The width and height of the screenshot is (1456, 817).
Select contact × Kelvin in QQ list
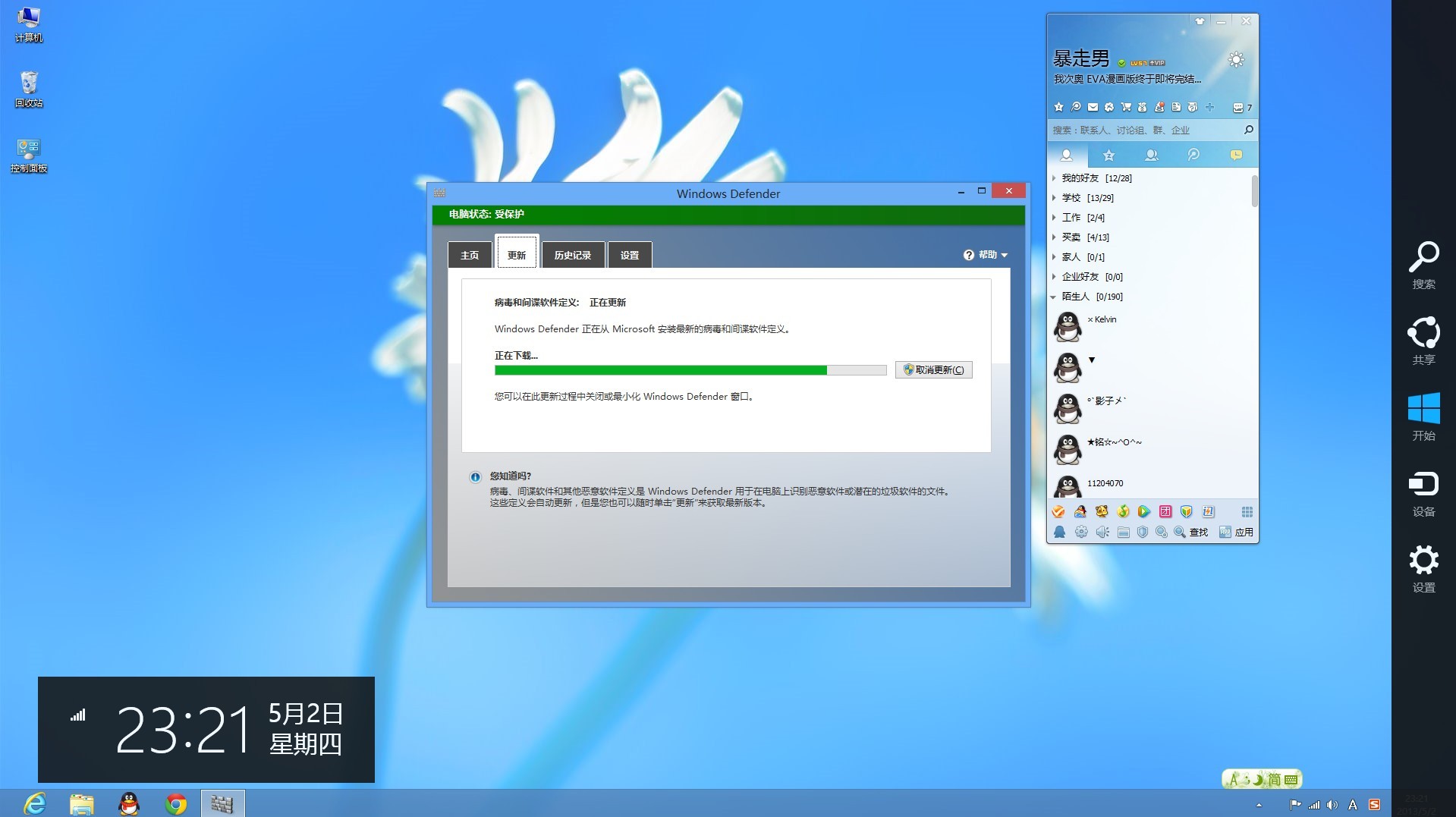1149,326
